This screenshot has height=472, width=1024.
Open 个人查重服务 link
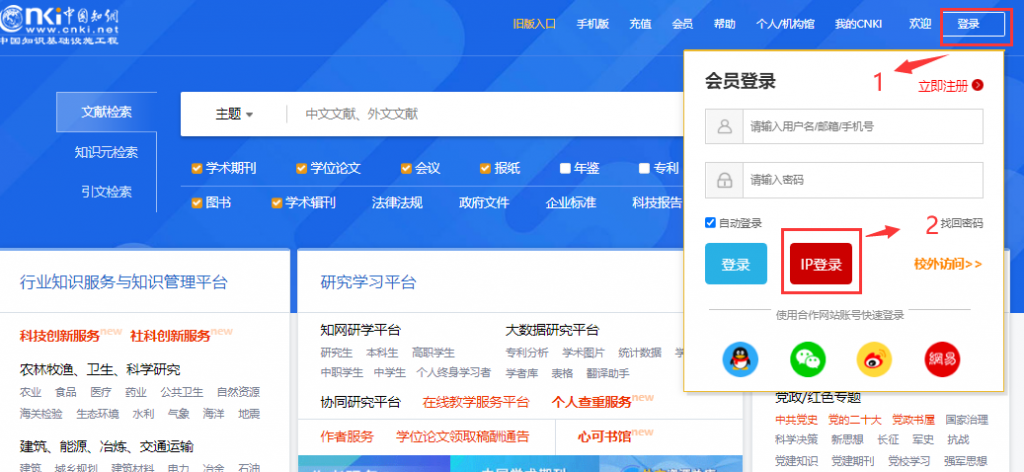(592, 401)
